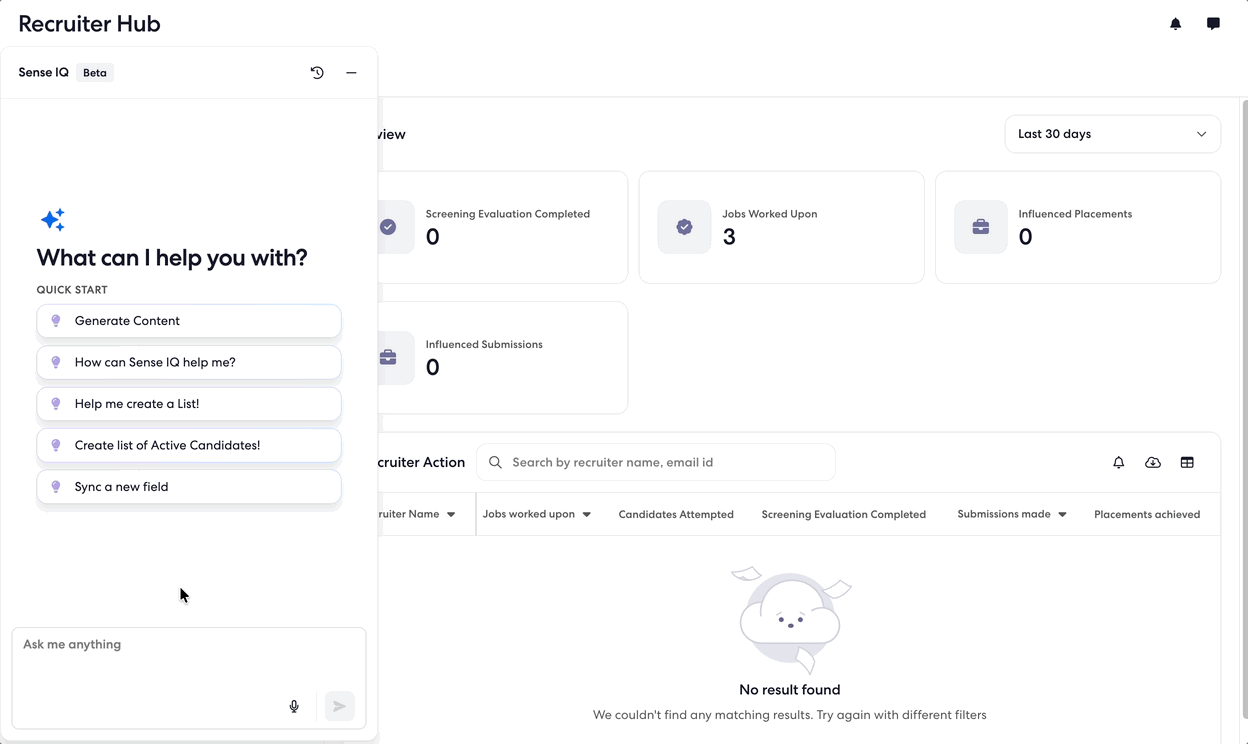Click the send message arrow button
This screenshot has width=1248, height=744.
click(x=340, y=706)
